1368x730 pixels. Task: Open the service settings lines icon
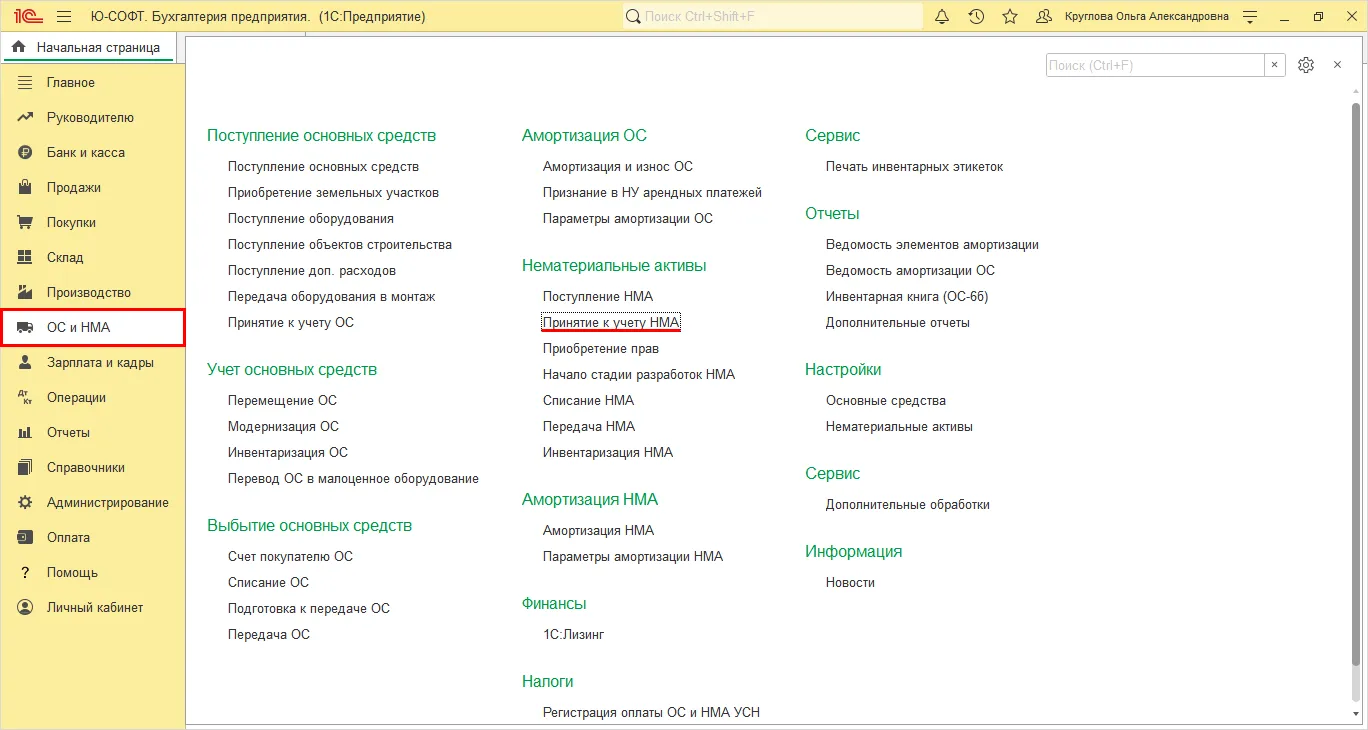(1250, 17)
